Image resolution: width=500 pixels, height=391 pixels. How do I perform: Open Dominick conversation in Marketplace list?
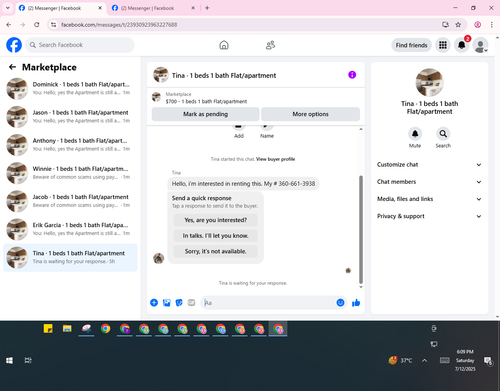pos(70,89)
